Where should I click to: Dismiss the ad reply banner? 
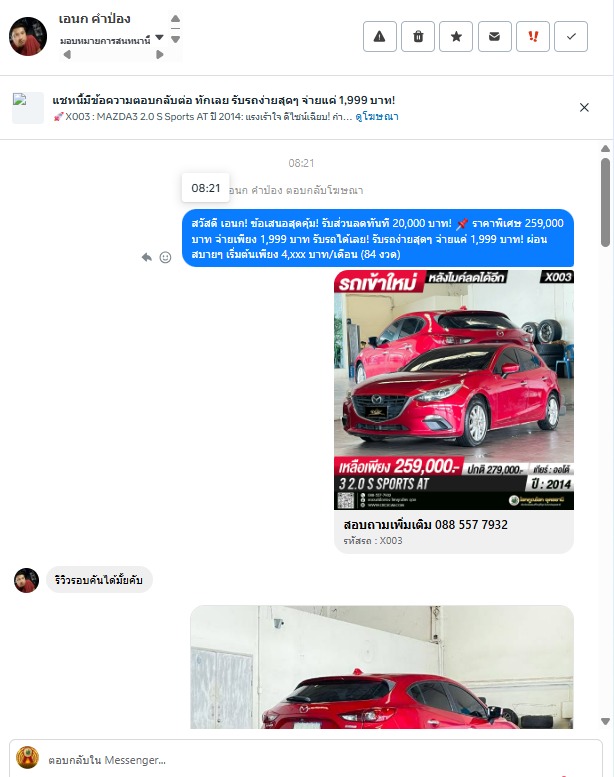[584, 108]
